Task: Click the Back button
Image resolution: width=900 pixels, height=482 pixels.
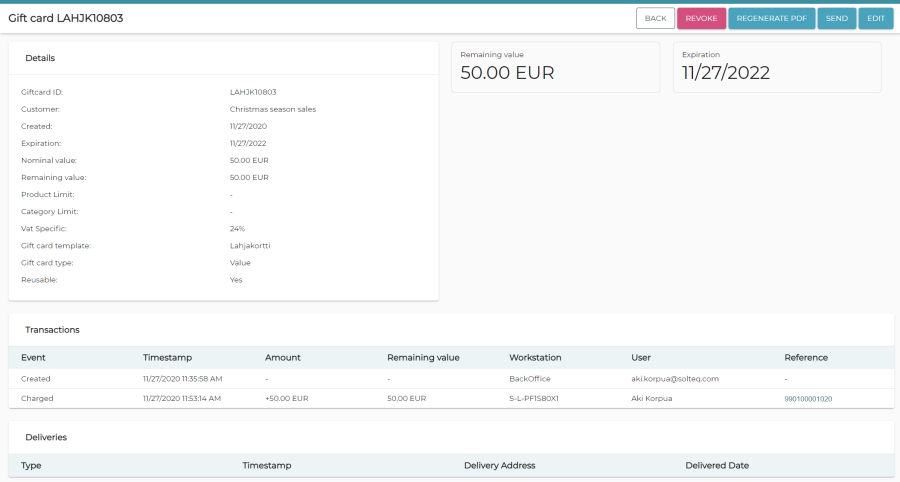Action: coord(655,18)
